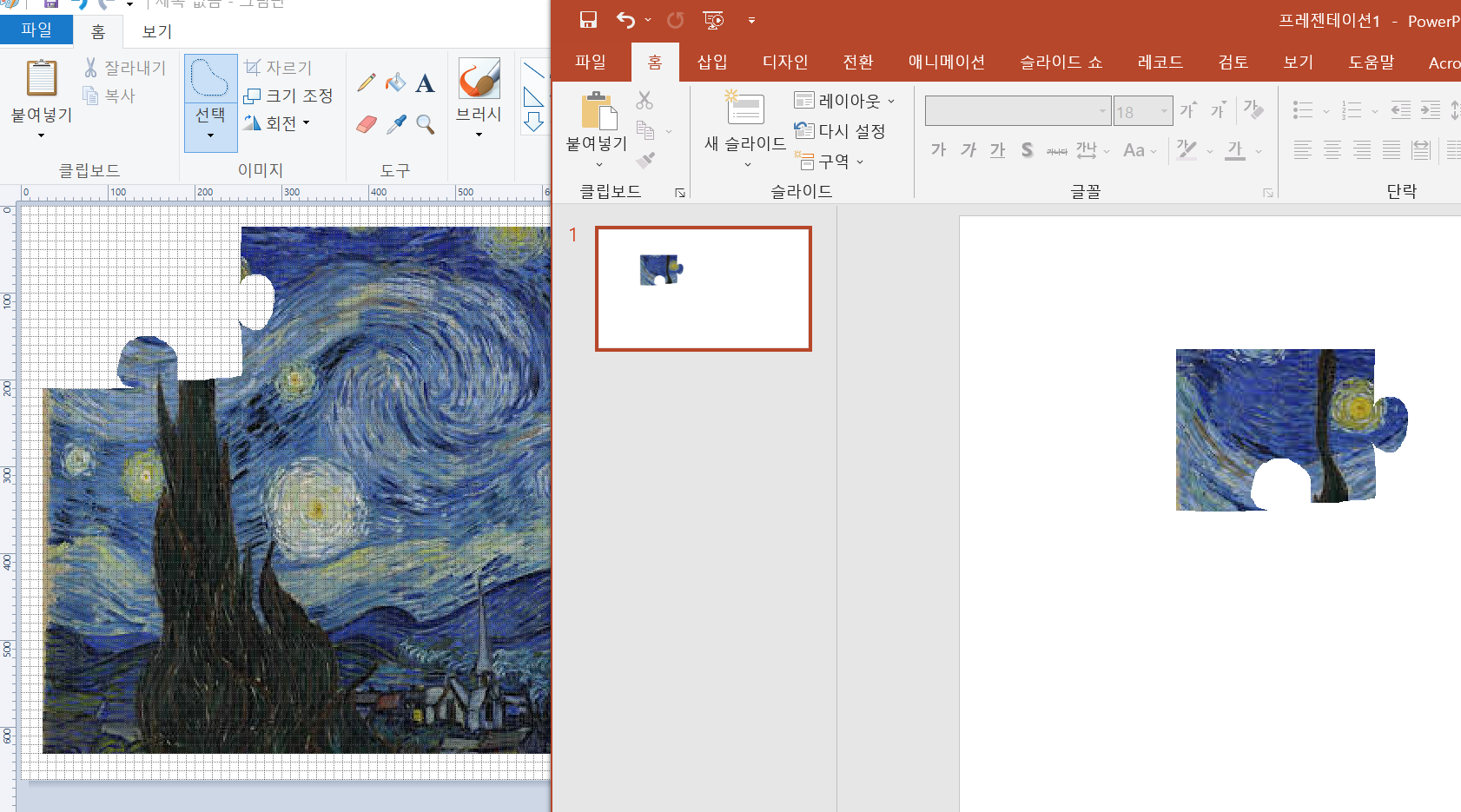The image size is (1461, 812).
Task: Click the PowerPoint Cut scissors icon
Action: coord(645,101)
